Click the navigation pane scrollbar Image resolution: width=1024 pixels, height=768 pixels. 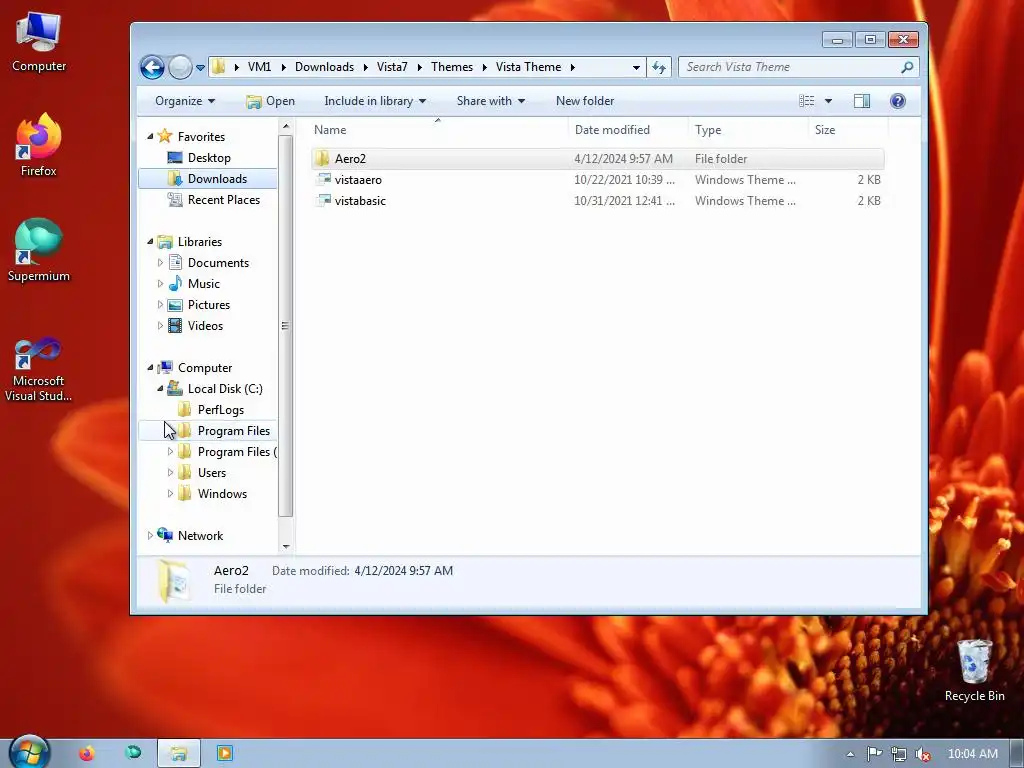[285, 326]
